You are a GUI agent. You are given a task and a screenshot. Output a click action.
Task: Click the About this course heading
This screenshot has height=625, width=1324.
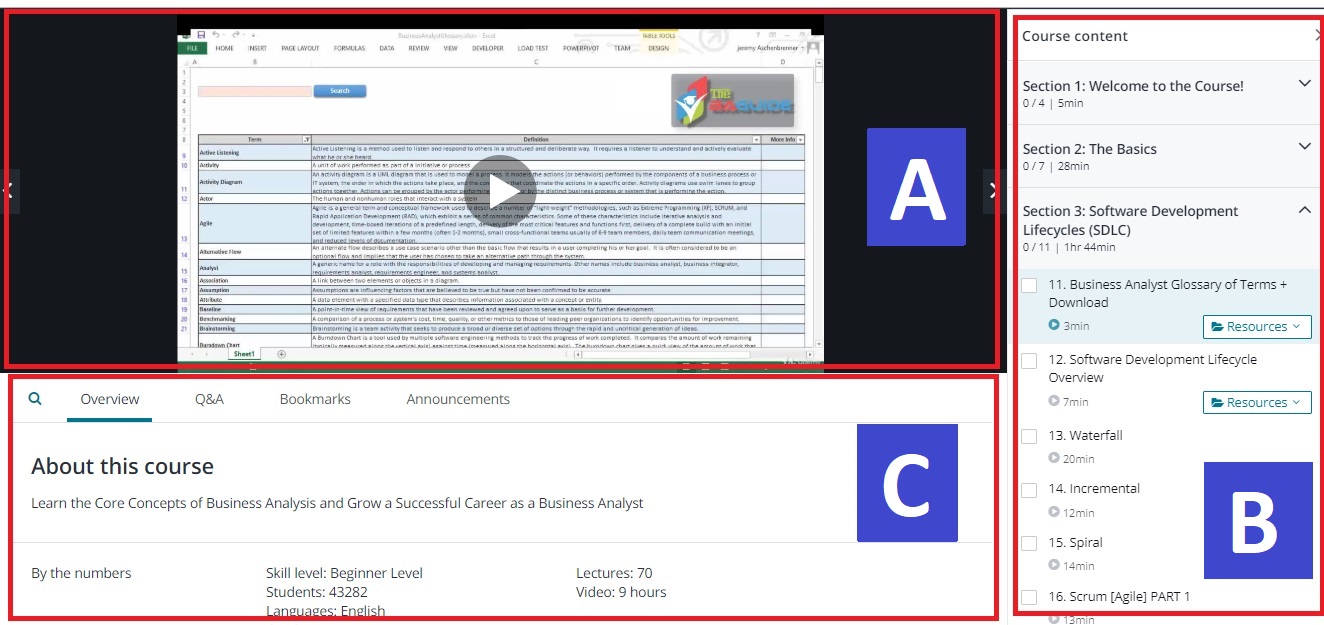(122, 466)
